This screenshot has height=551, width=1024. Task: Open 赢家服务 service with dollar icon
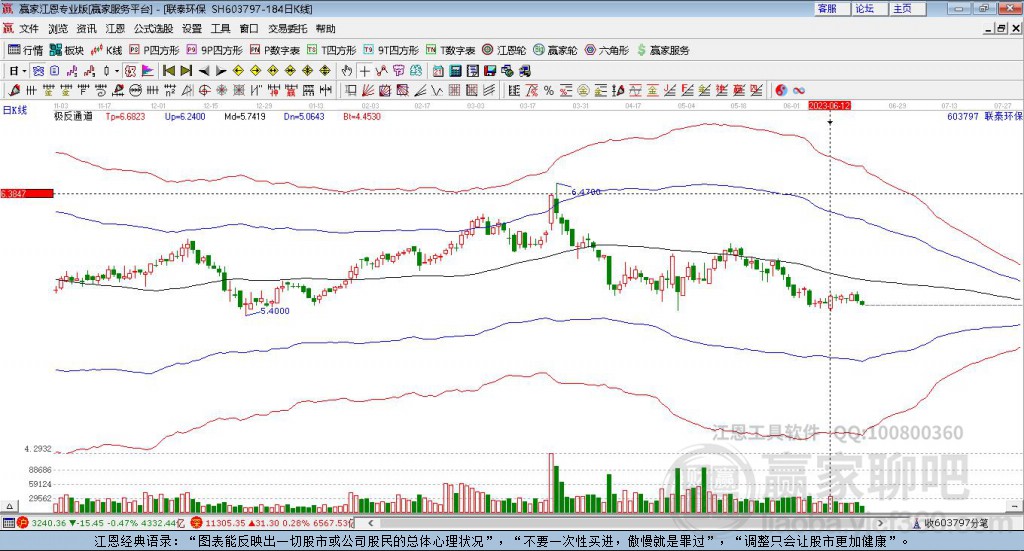[x=663, y=50]
